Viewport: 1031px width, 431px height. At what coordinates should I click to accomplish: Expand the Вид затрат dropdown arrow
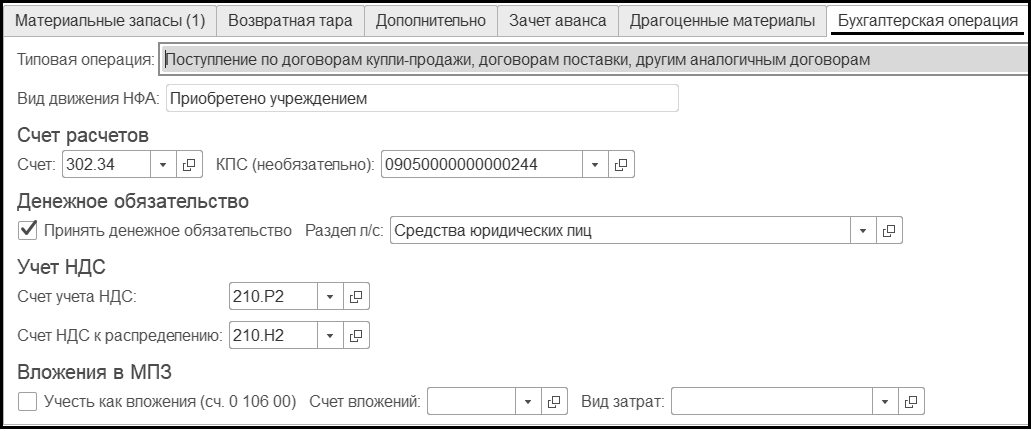(885, 401)
